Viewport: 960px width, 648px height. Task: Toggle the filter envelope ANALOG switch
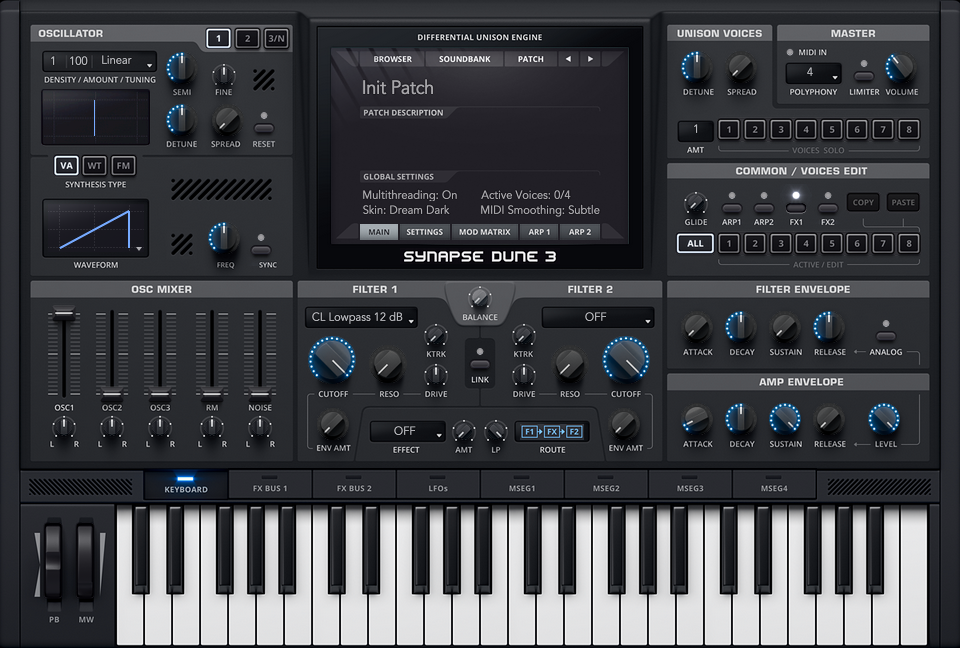[x=886, y=336]
